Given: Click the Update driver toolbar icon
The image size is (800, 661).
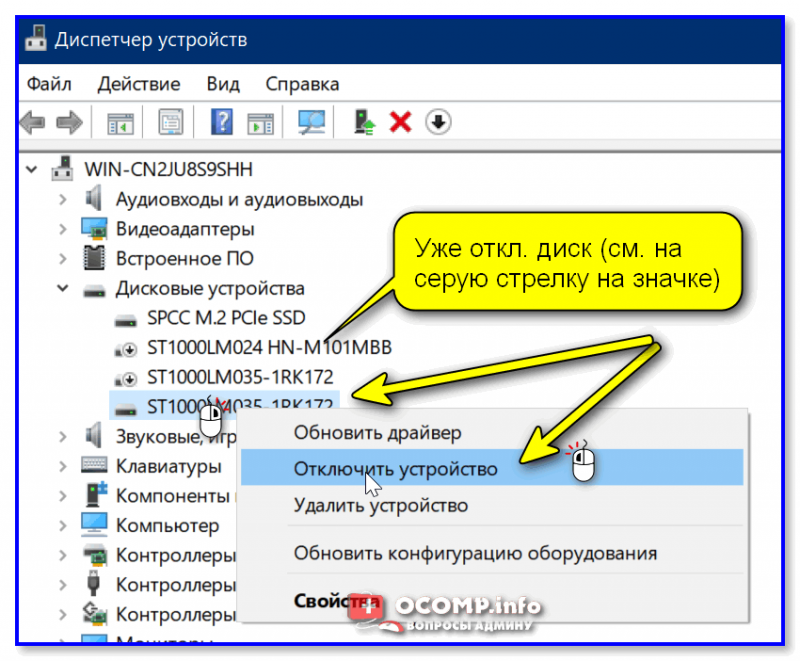Looking at the screenshot, I should (364, 122).
